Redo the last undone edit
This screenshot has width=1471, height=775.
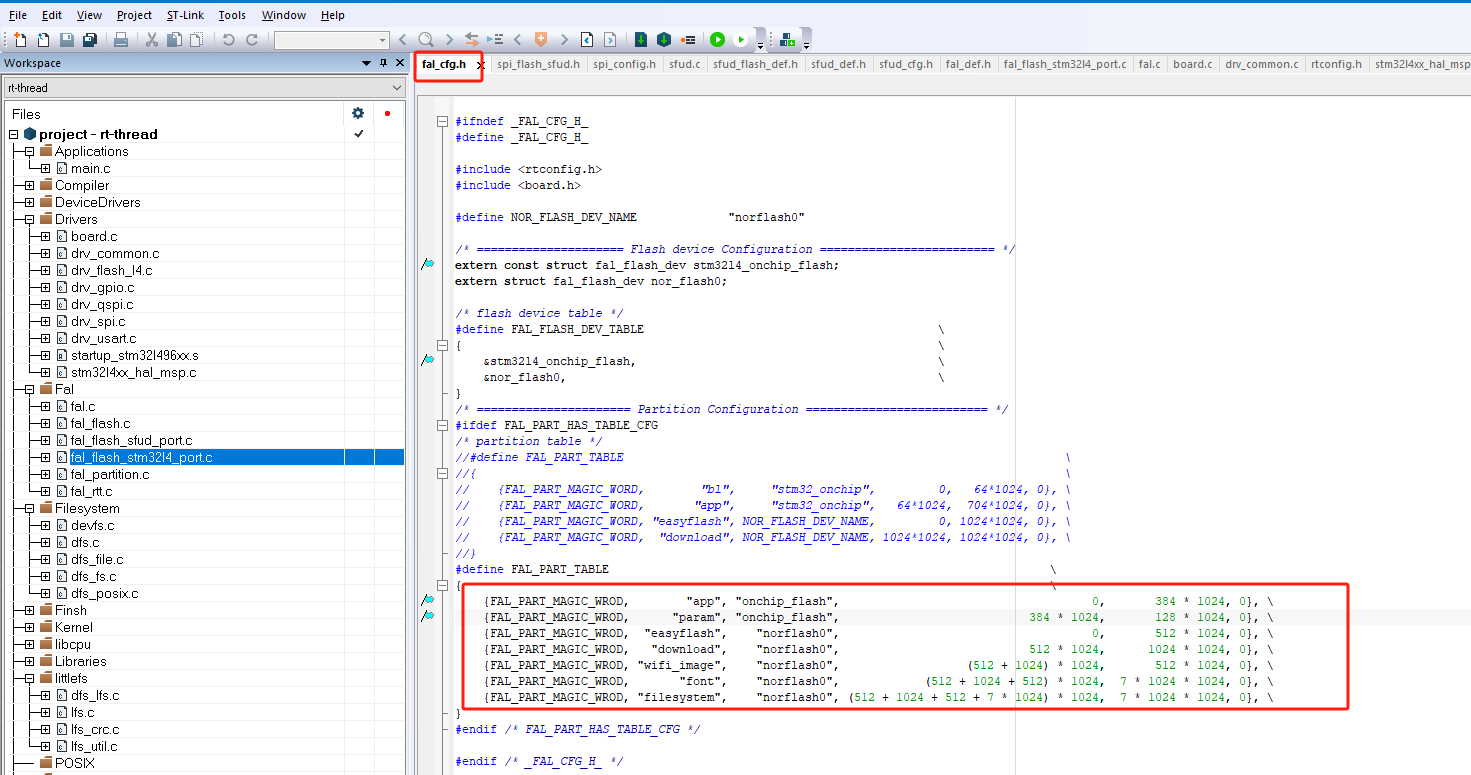(251, 40)
